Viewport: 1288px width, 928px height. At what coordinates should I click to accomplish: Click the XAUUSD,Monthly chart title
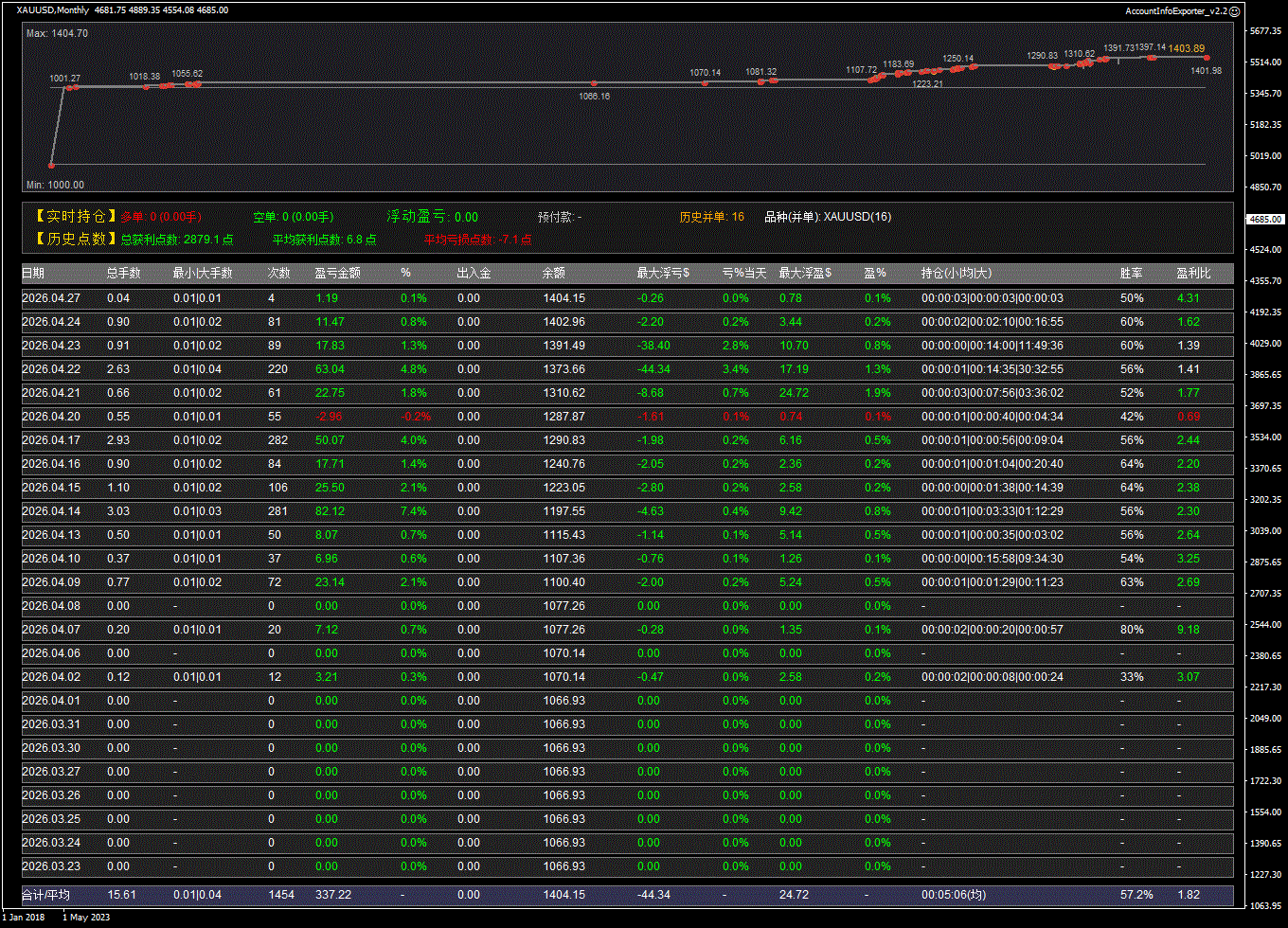point(53,10)
